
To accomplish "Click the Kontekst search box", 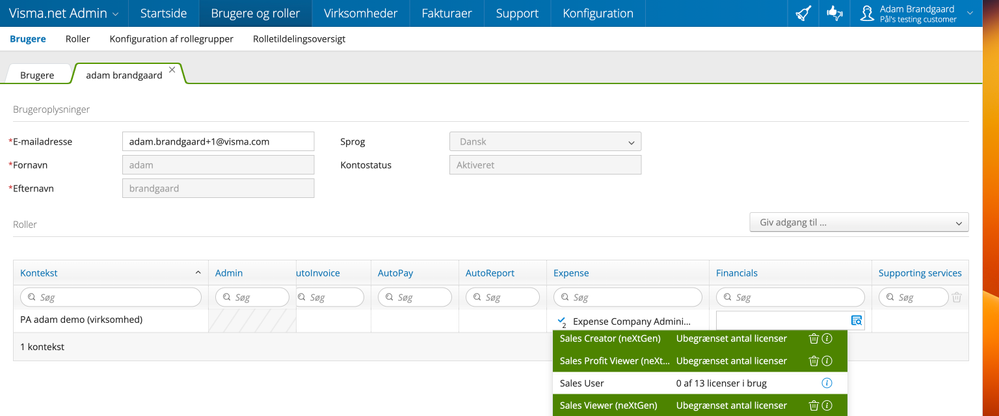I will 111,297.
